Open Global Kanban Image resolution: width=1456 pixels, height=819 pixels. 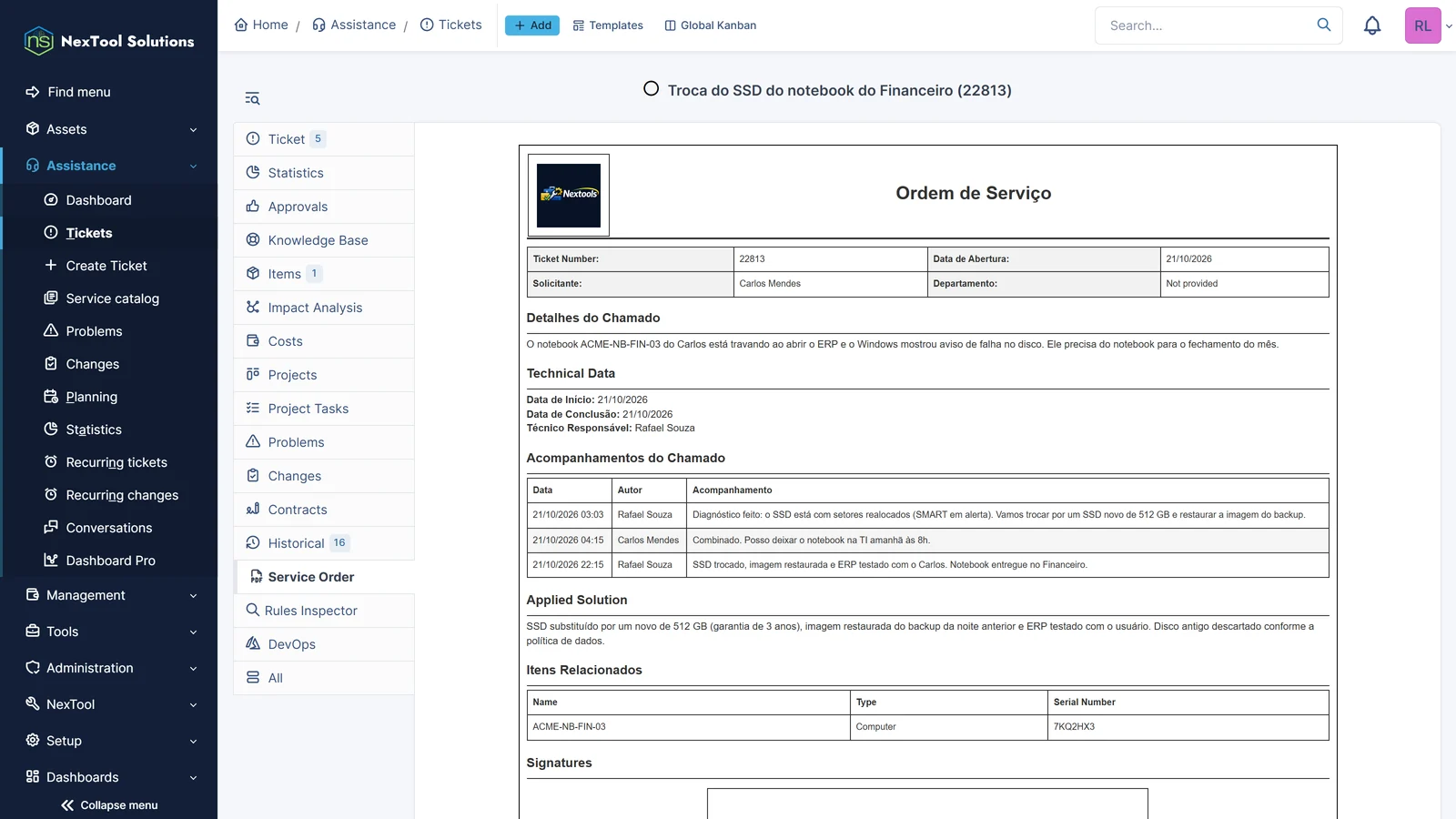pyautogui.click(x=711, y=25)
